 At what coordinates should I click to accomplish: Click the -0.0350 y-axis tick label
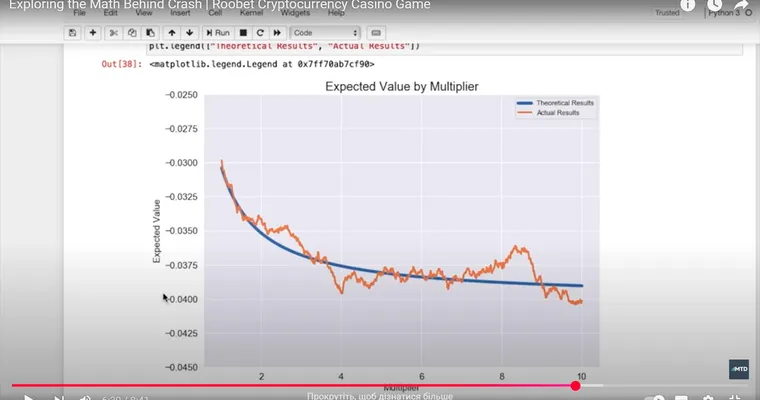[x=181, y=231]
